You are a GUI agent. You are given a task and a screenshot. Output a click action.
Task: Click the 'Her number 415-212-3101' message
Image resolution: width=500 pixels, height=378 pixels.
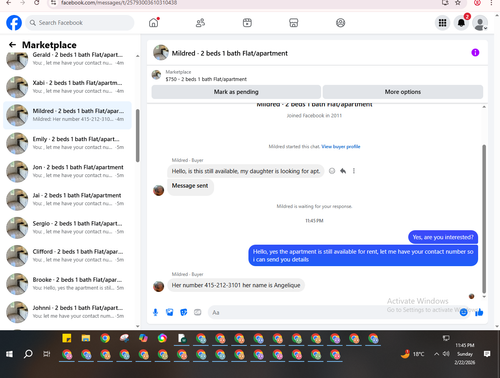click(x=236, y=285)
